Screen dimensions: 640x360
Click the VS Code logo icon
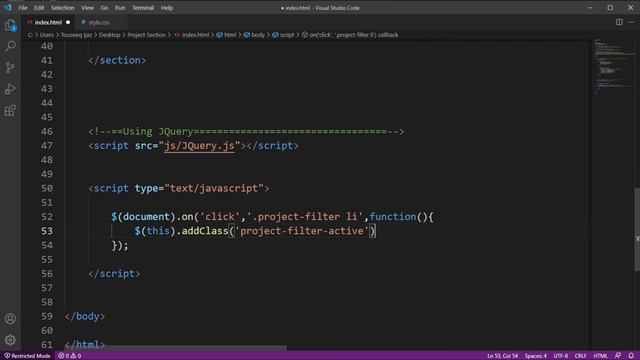8,7
